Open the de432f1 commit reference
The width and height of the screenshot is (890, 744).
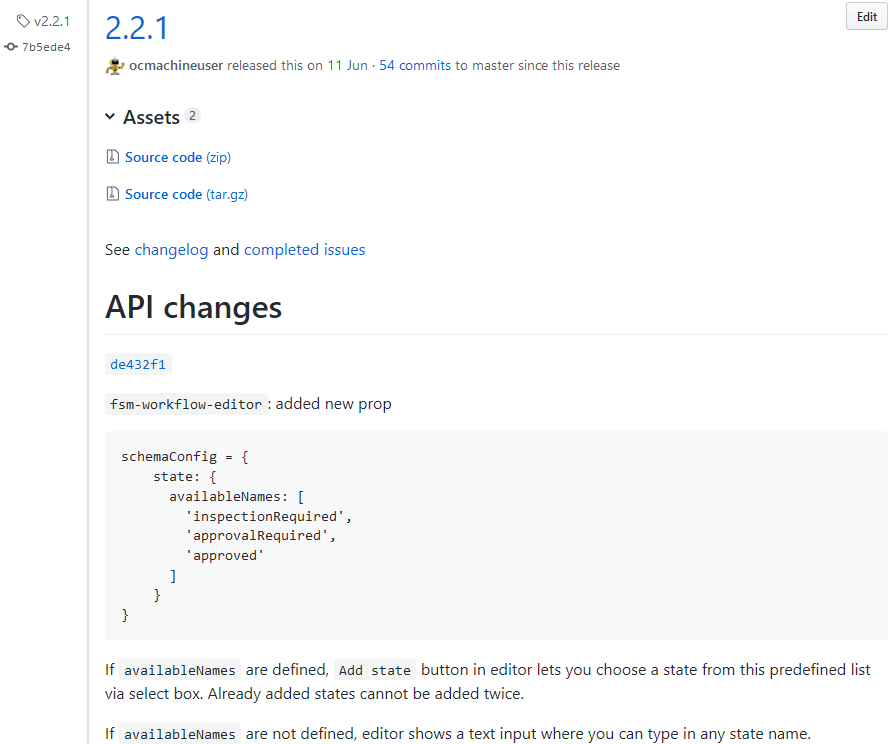(x=138, y=364)
